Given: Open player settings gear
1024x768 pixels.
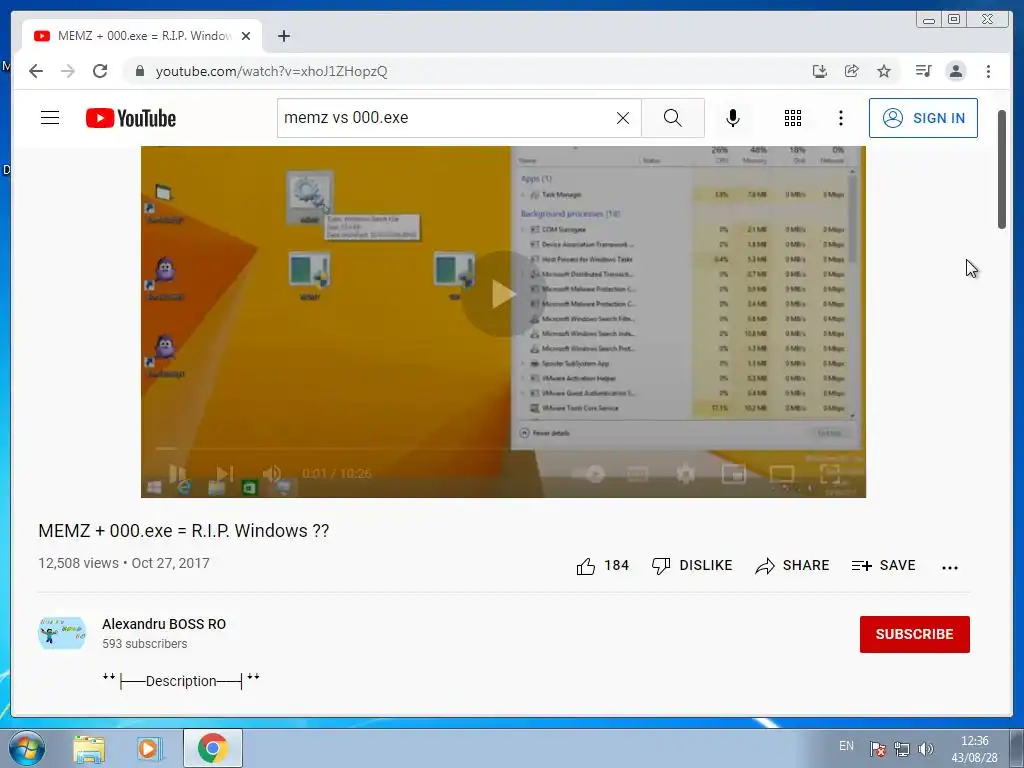Looking at the screenshot, I should (686, 473).
